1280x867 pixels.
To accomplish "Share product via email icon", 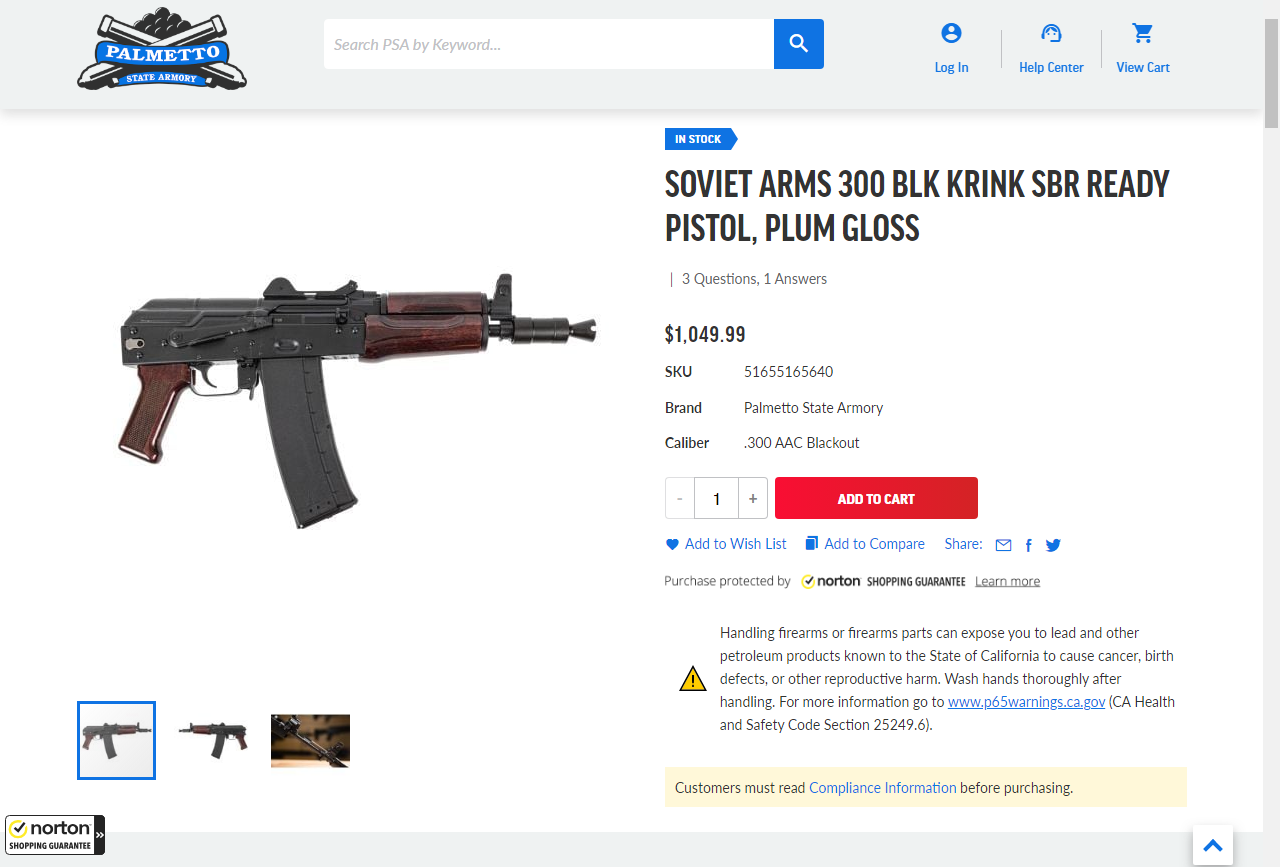I will [x=1003, y=545].
